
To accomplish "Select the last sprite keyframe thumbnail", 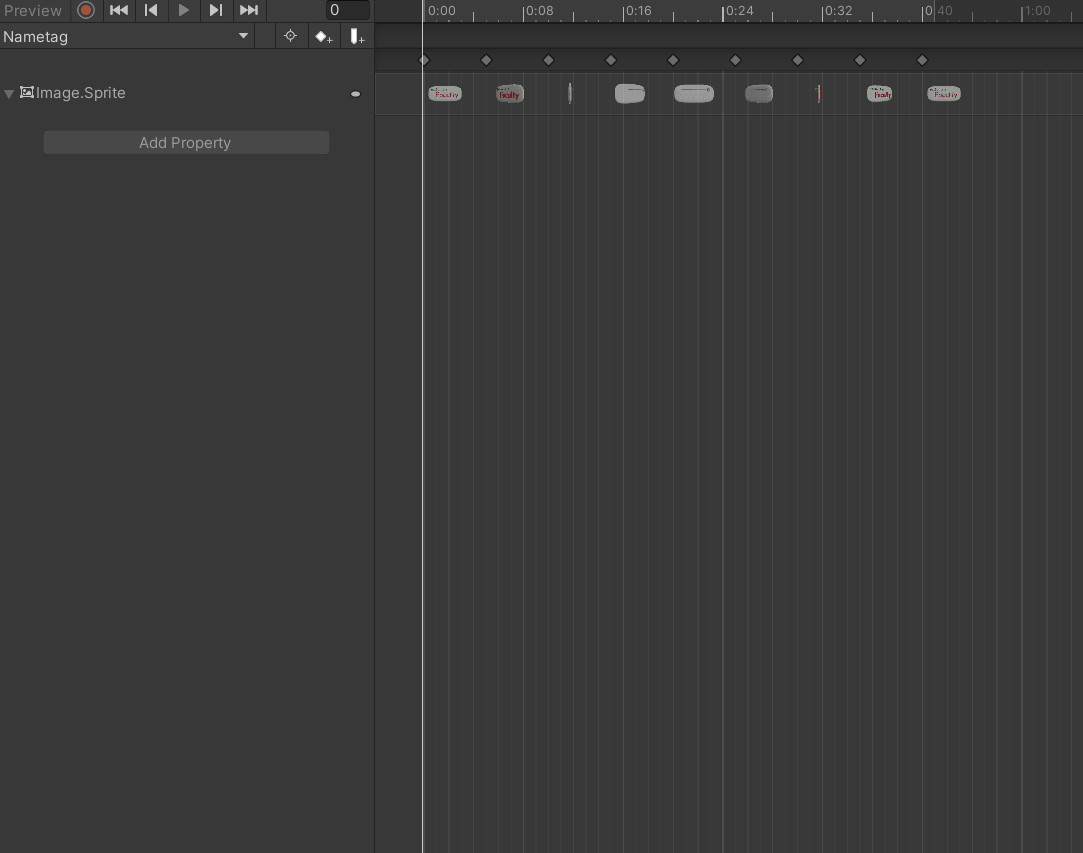I will [x=943, y=94].
